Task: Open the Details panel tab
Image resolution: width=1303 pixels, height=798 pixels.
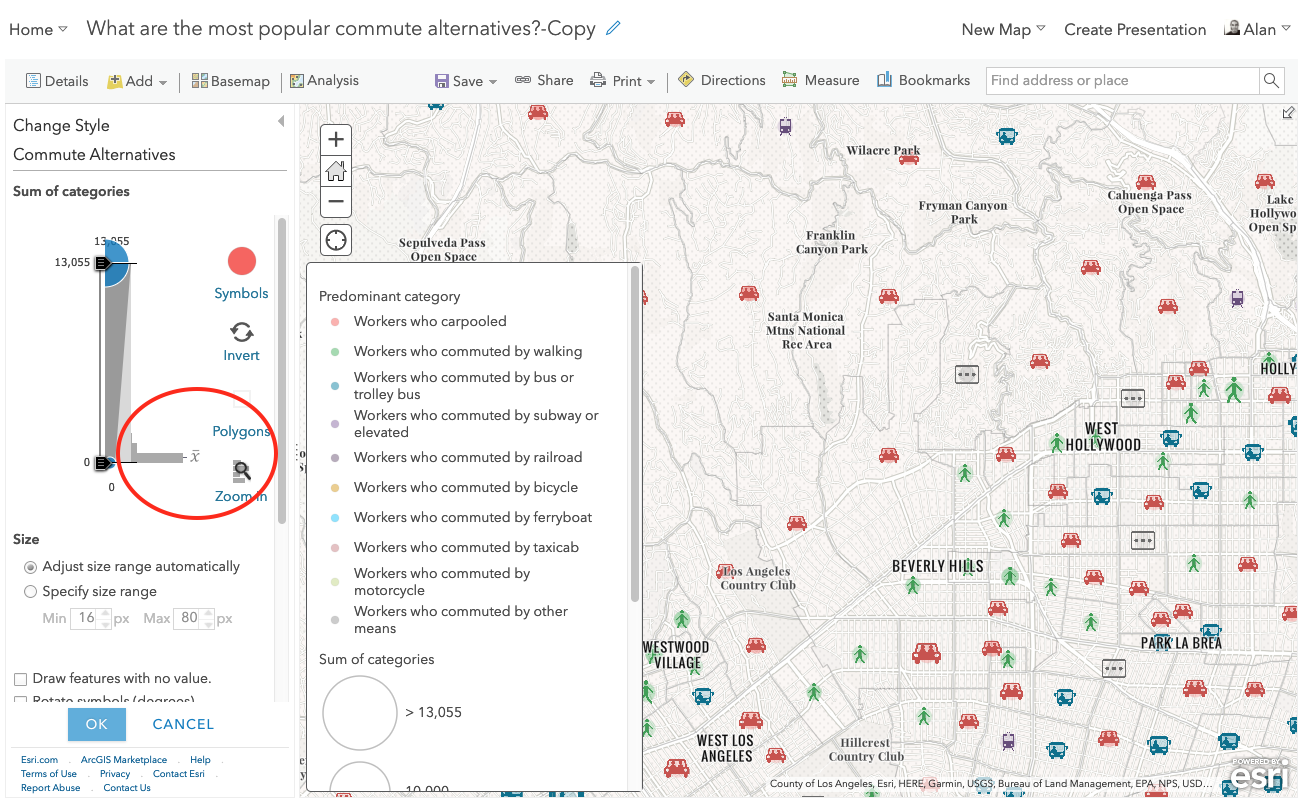Action: 57,81
